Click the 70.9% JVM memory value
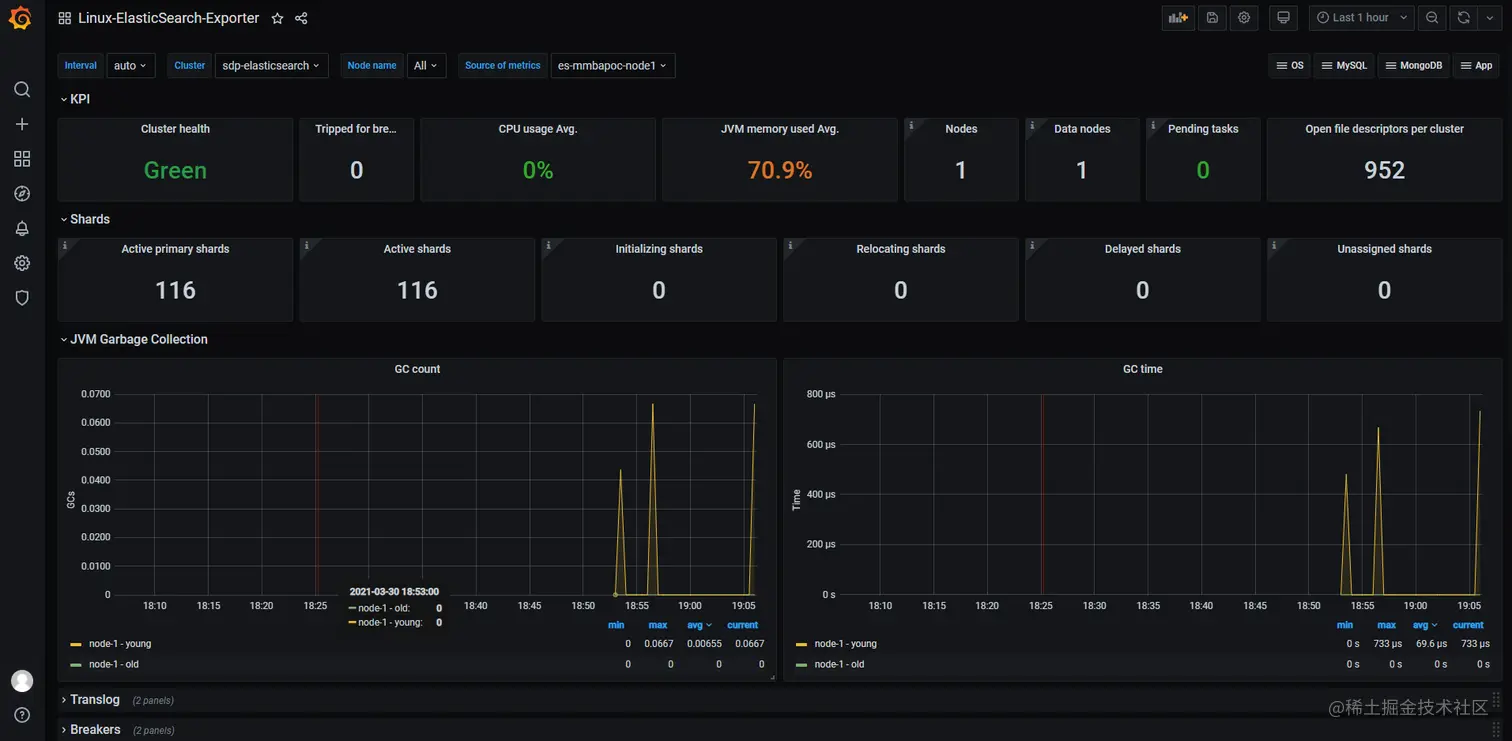1512x741 pixels. [x=780, y=170]
